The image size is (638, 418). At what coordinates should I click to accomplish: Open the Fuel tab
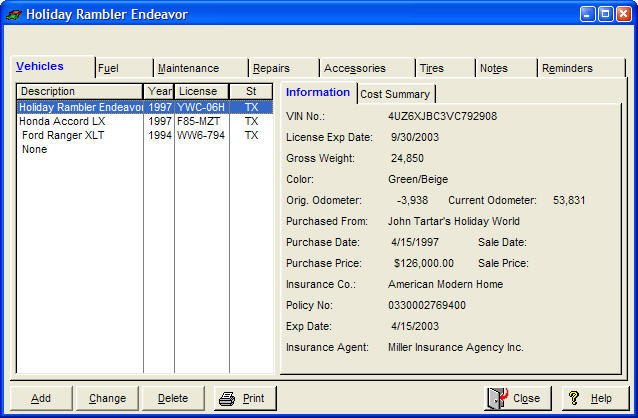coord(108,68)
